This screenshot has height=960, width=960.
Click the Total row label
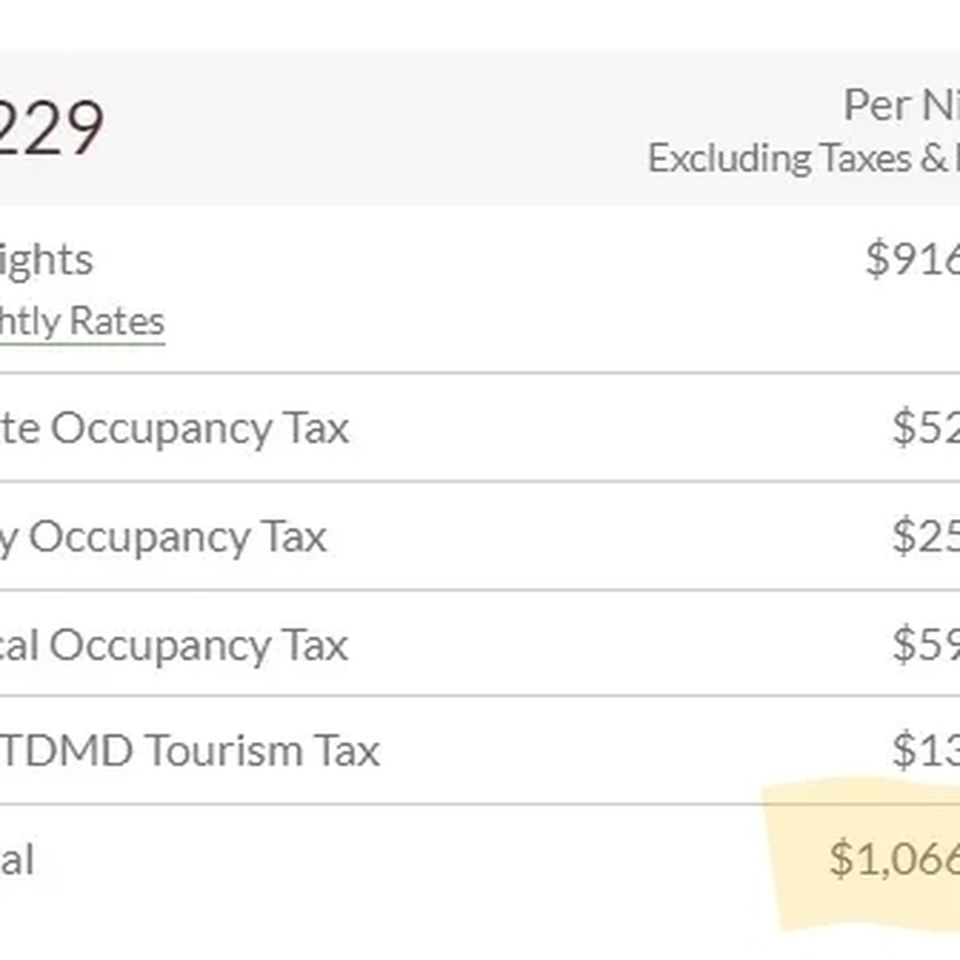(17, 859)
